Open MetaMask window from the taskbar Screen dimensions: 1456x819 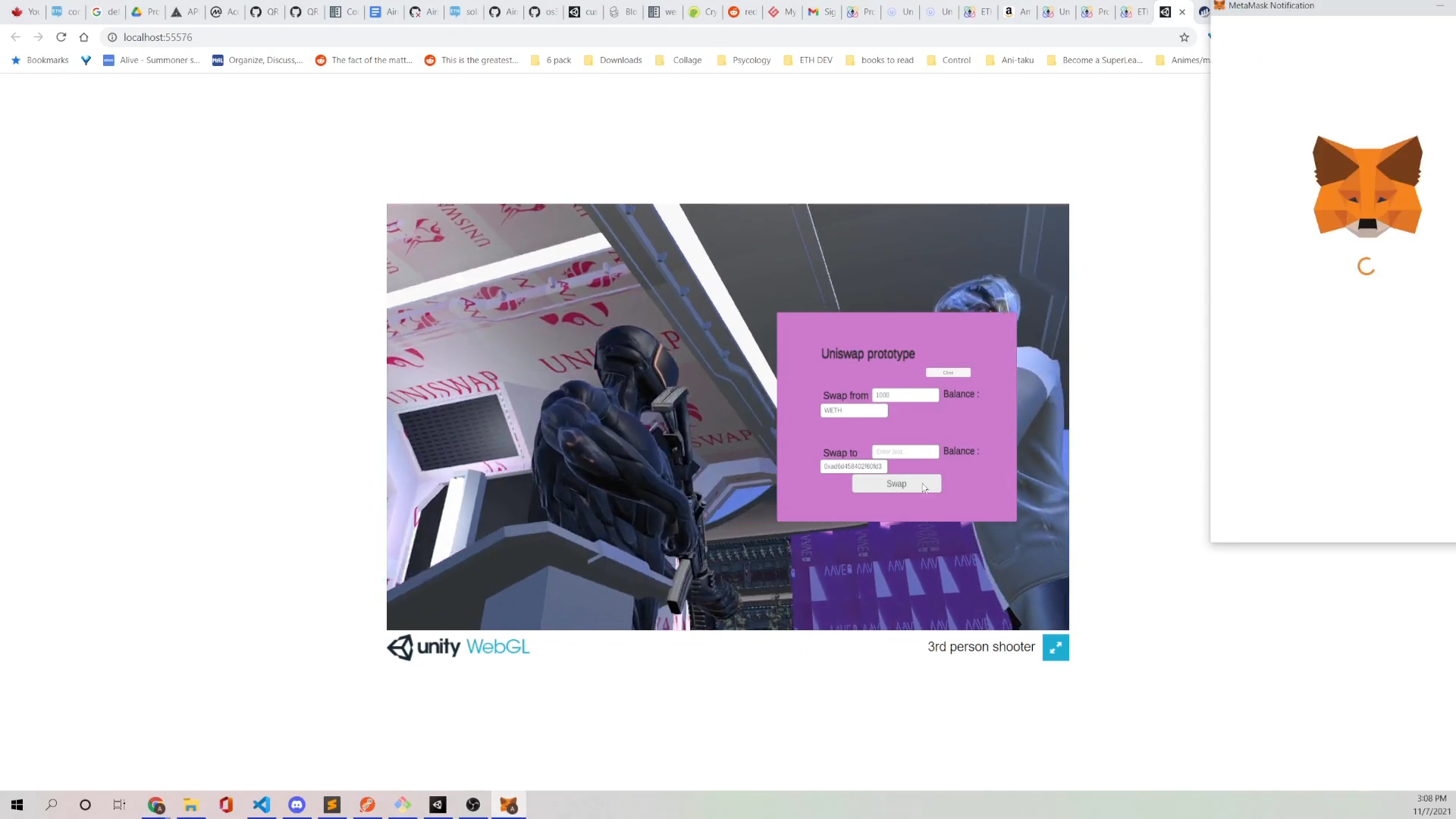(x=509, y=805)
